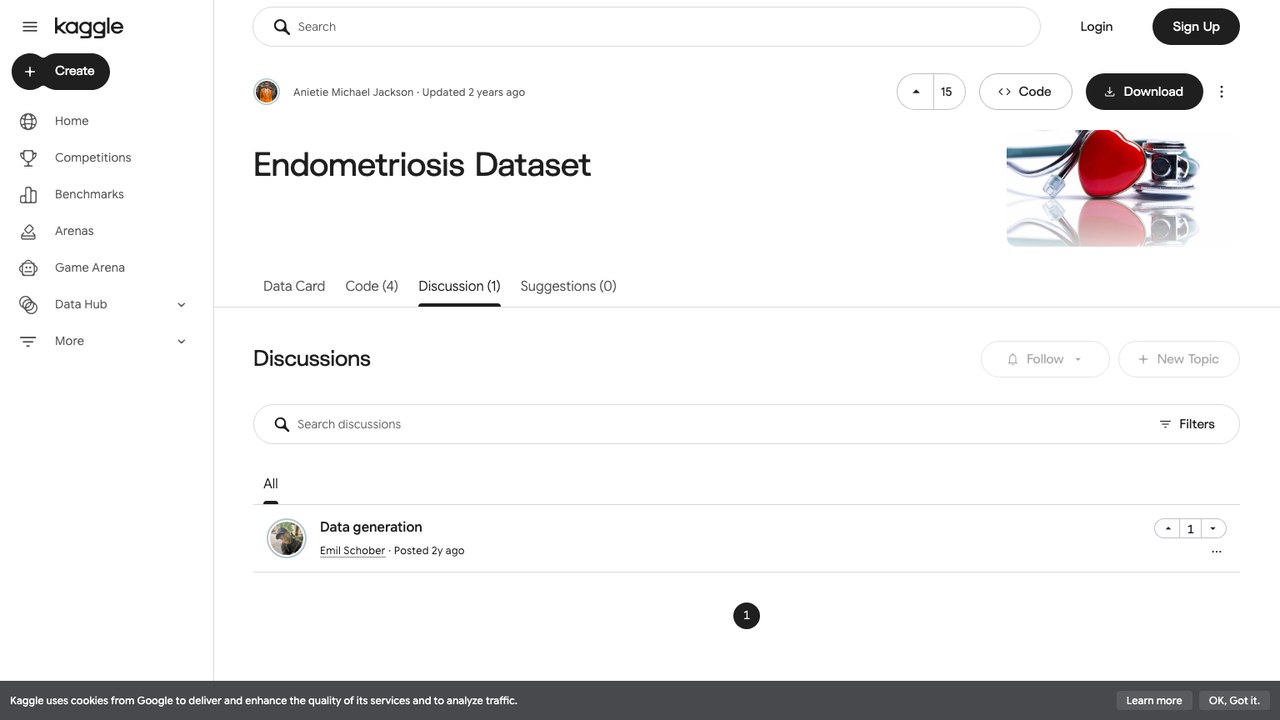Downvote the Data generation discussion
Screen dimensions: 1280x720
[1213, 529]
